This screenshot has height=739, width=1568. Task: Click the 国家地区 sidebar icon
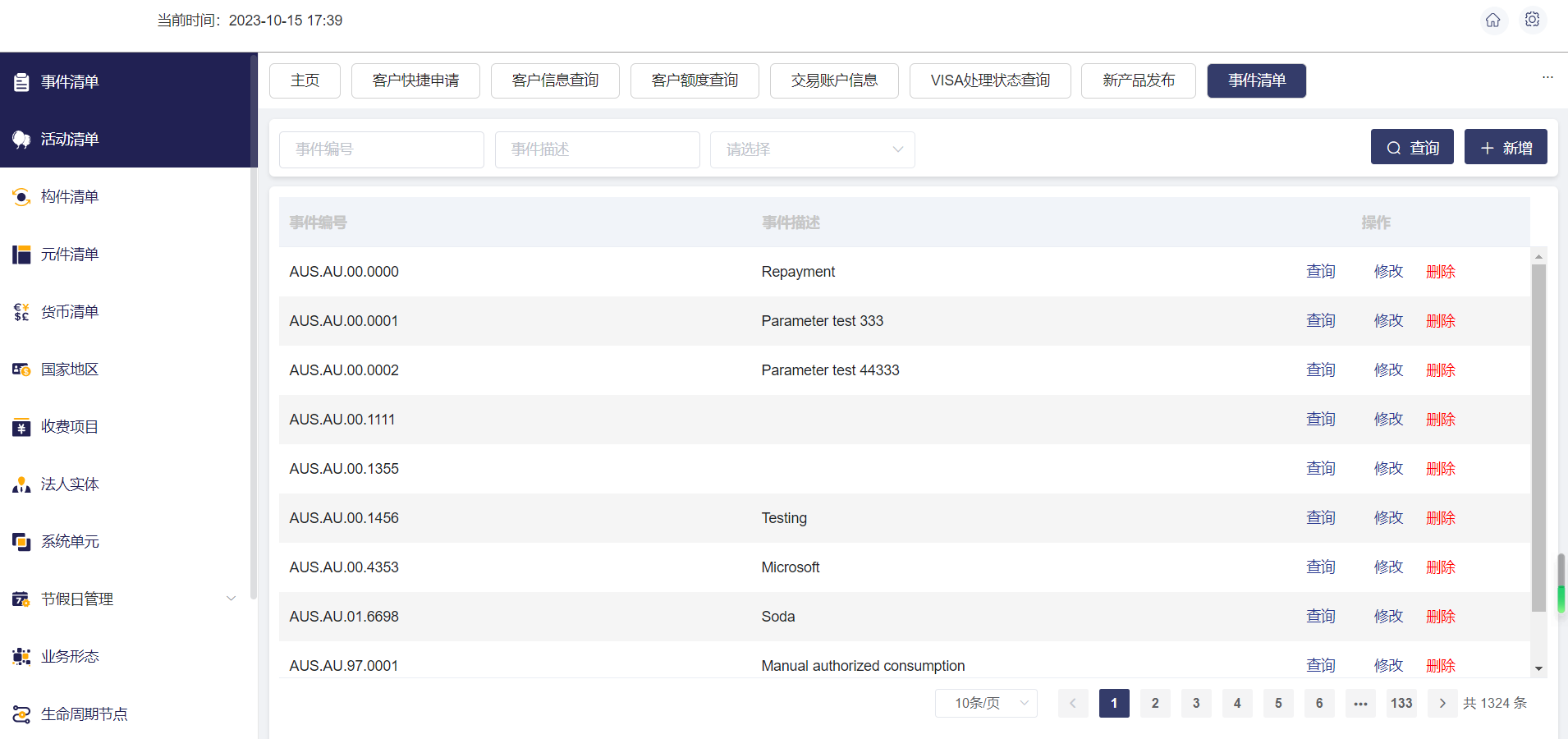coord(21,369)
